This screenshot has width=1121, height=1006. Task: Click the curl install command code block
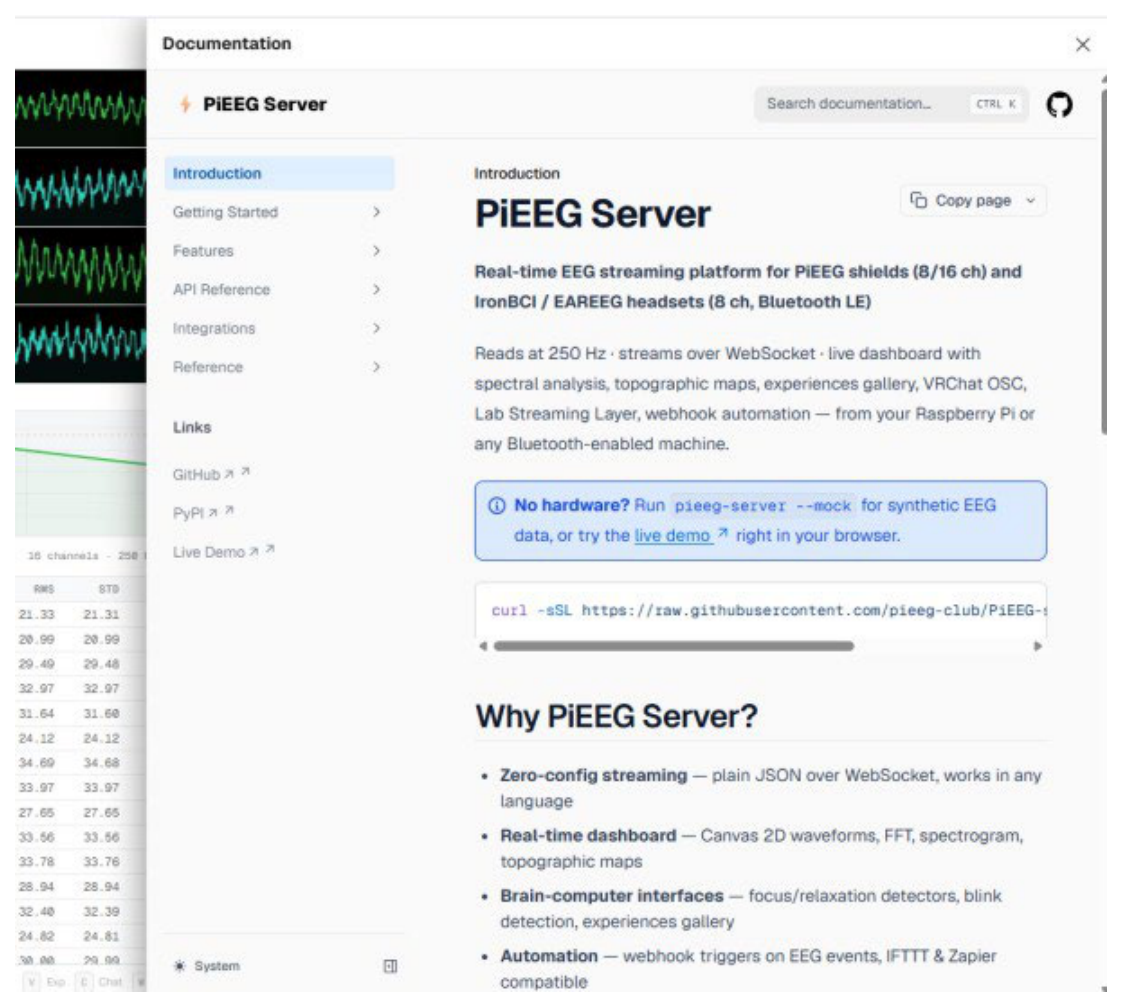pos(761,610)
